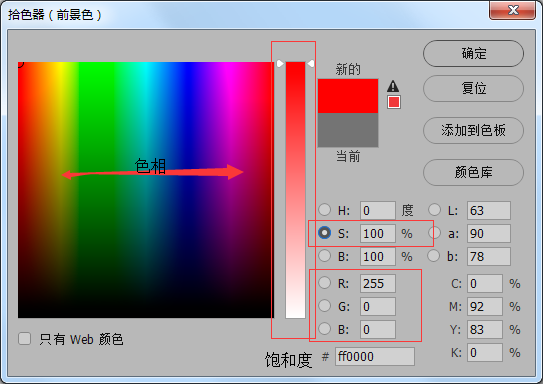Close the color picker dialog
Viewport: 543px width, 384px height.
[513, 10]
